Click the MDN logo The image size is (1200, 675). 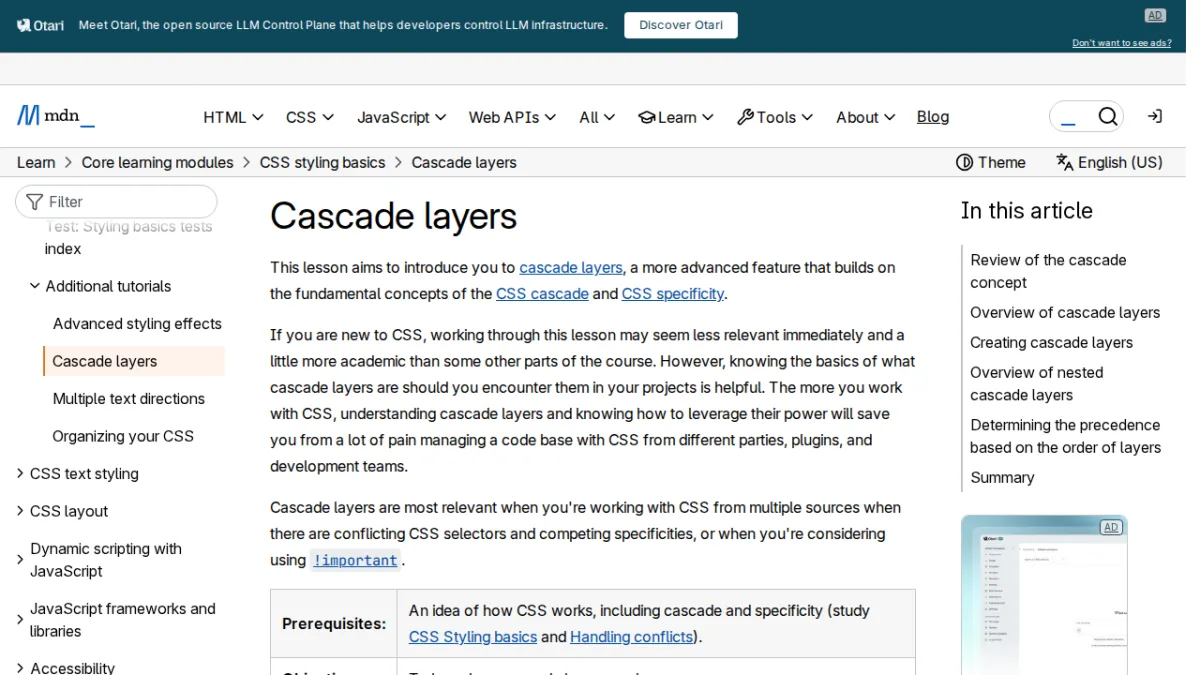click(56, 116)
